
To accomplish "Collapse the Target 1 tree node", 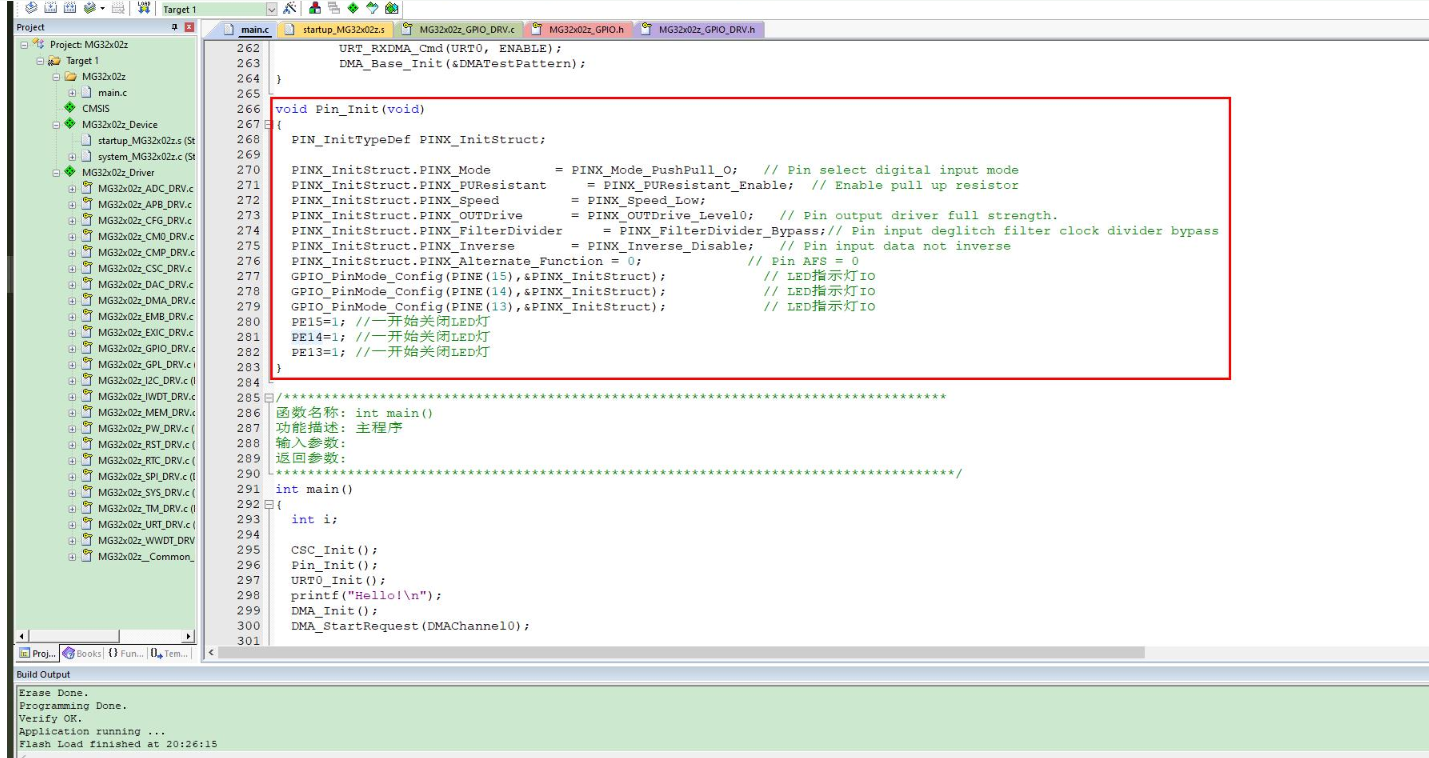I will click(41, 61).
